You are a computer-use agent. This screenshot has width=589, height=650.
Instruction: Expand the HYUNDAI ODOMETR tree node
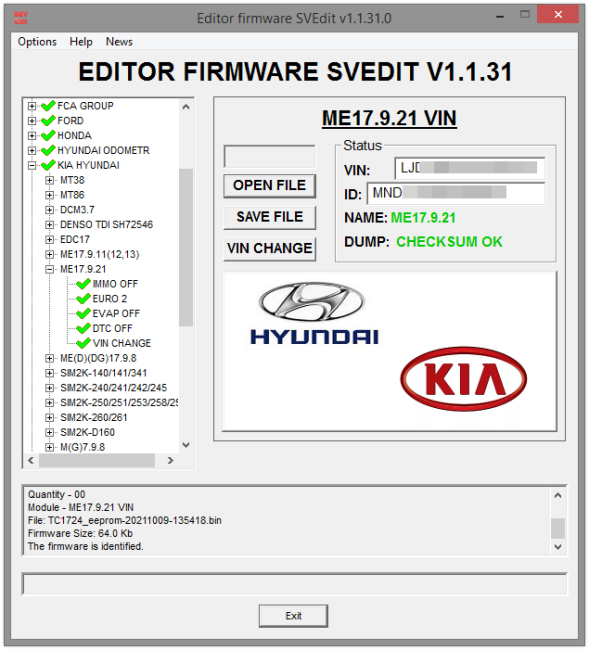pyautogui.click(x=32, y=150)
